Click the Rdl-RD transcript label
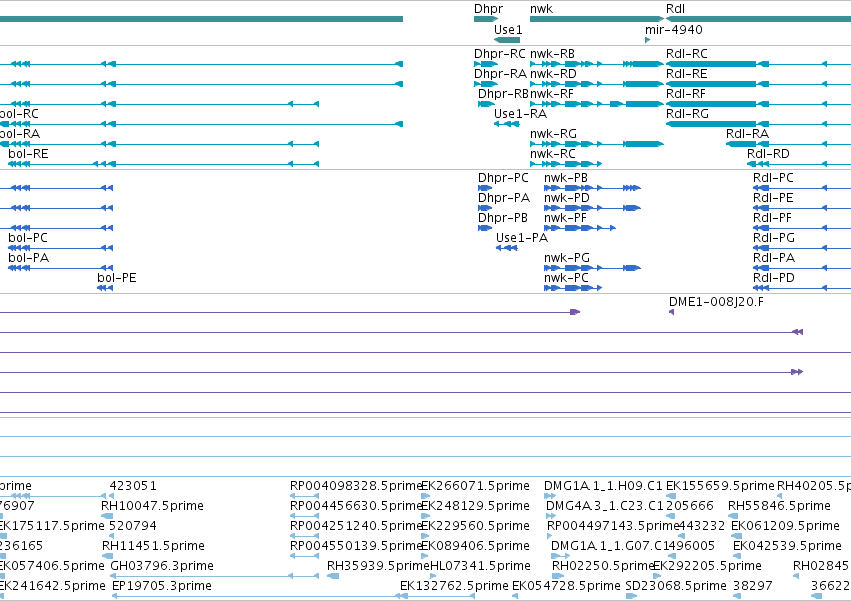Image resolution: width=851 pixels, height=601 pixels. [x=768, y=154]
